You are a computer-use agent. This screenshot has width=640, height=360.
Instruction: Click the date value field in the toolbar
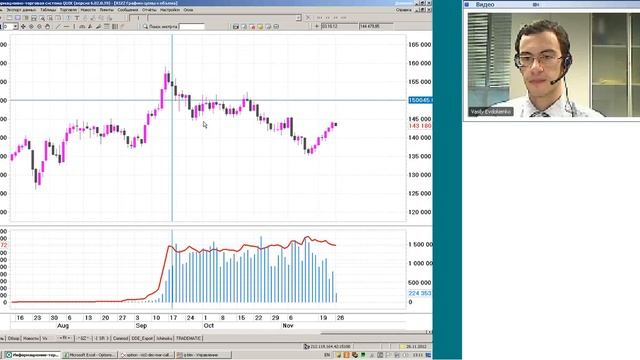coord(339,26)
